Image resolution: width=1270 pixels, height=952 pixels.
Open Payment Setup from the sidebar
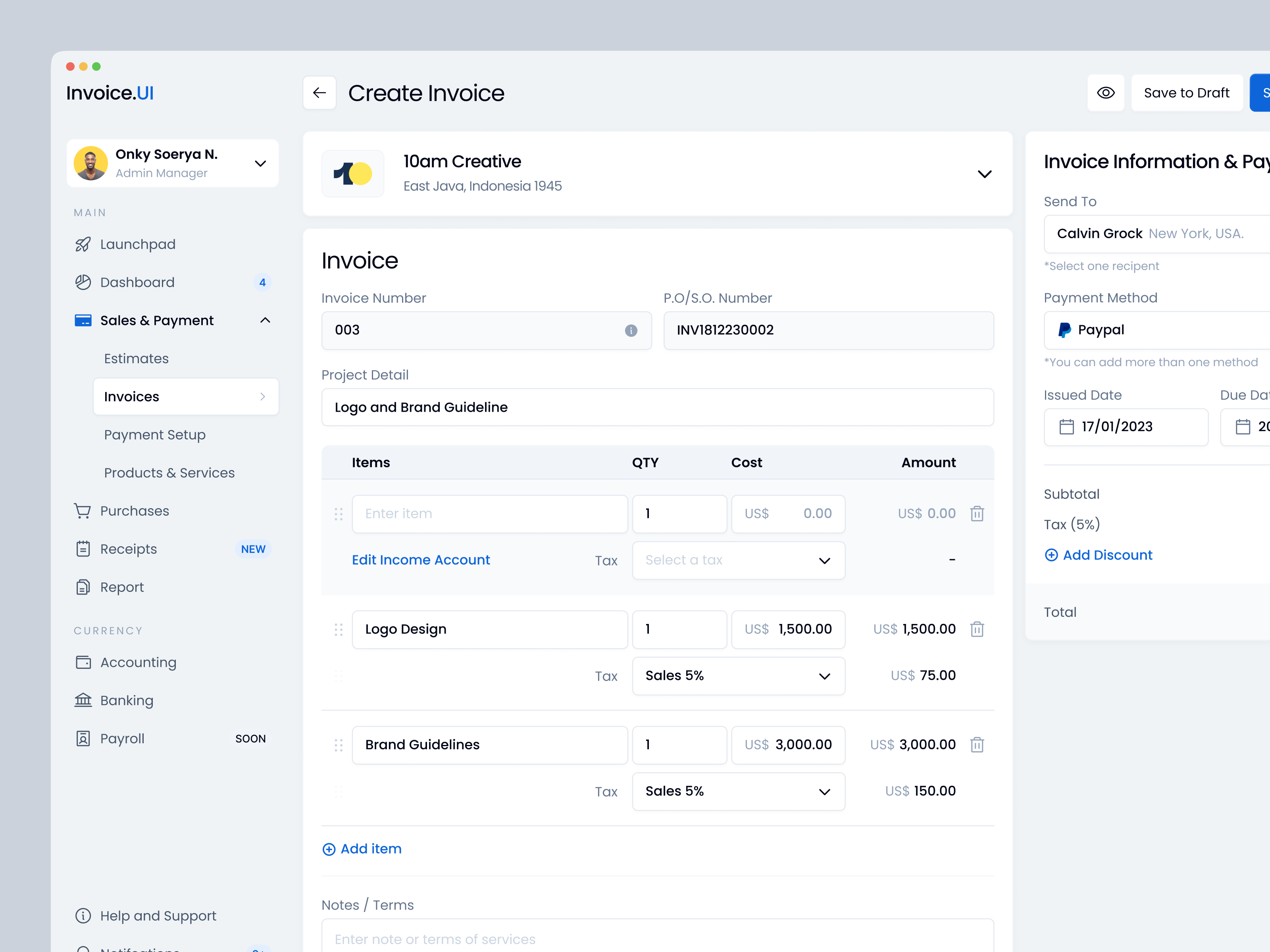point(155,434)
